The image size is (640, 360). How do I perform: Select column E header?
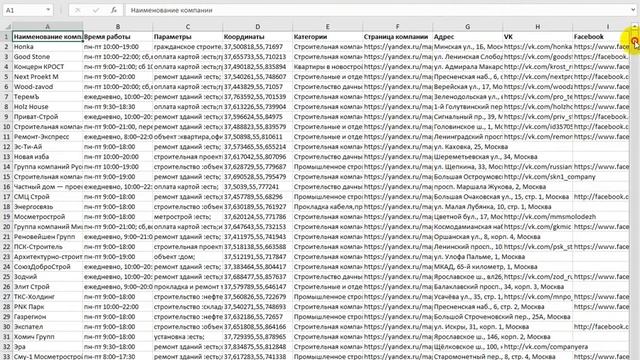click(328, 27)
